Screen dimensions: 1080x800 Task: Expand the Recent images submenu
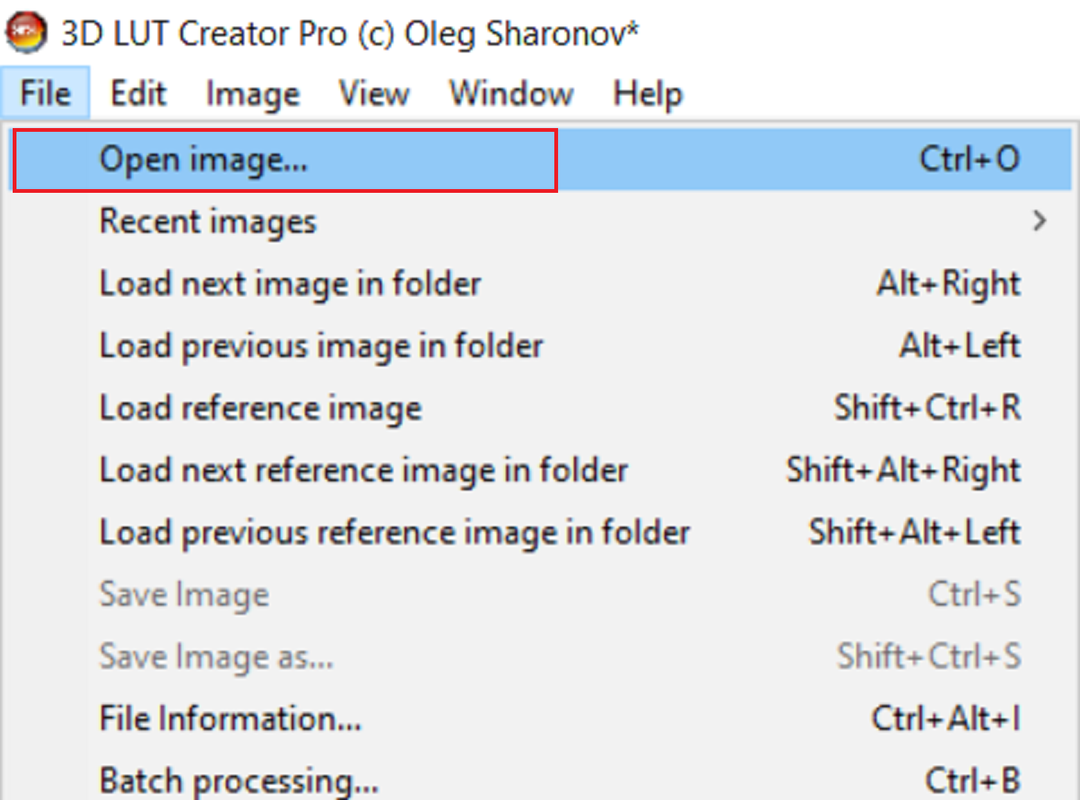541,222
